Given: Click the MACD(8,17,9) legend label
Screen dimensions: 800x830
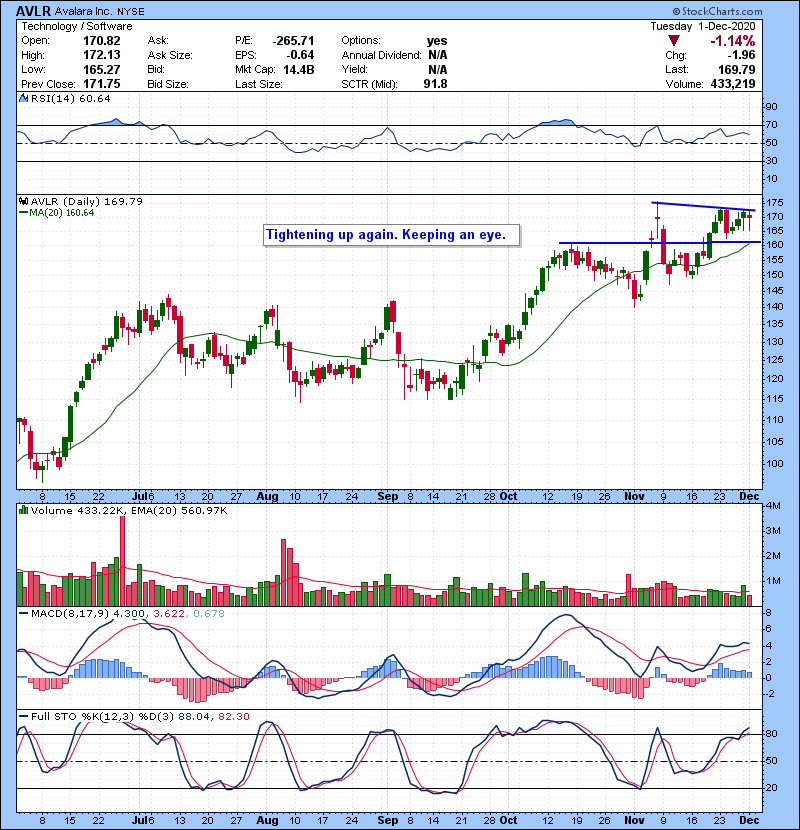Looking at the screenshot, I should (x=70, y=614).
